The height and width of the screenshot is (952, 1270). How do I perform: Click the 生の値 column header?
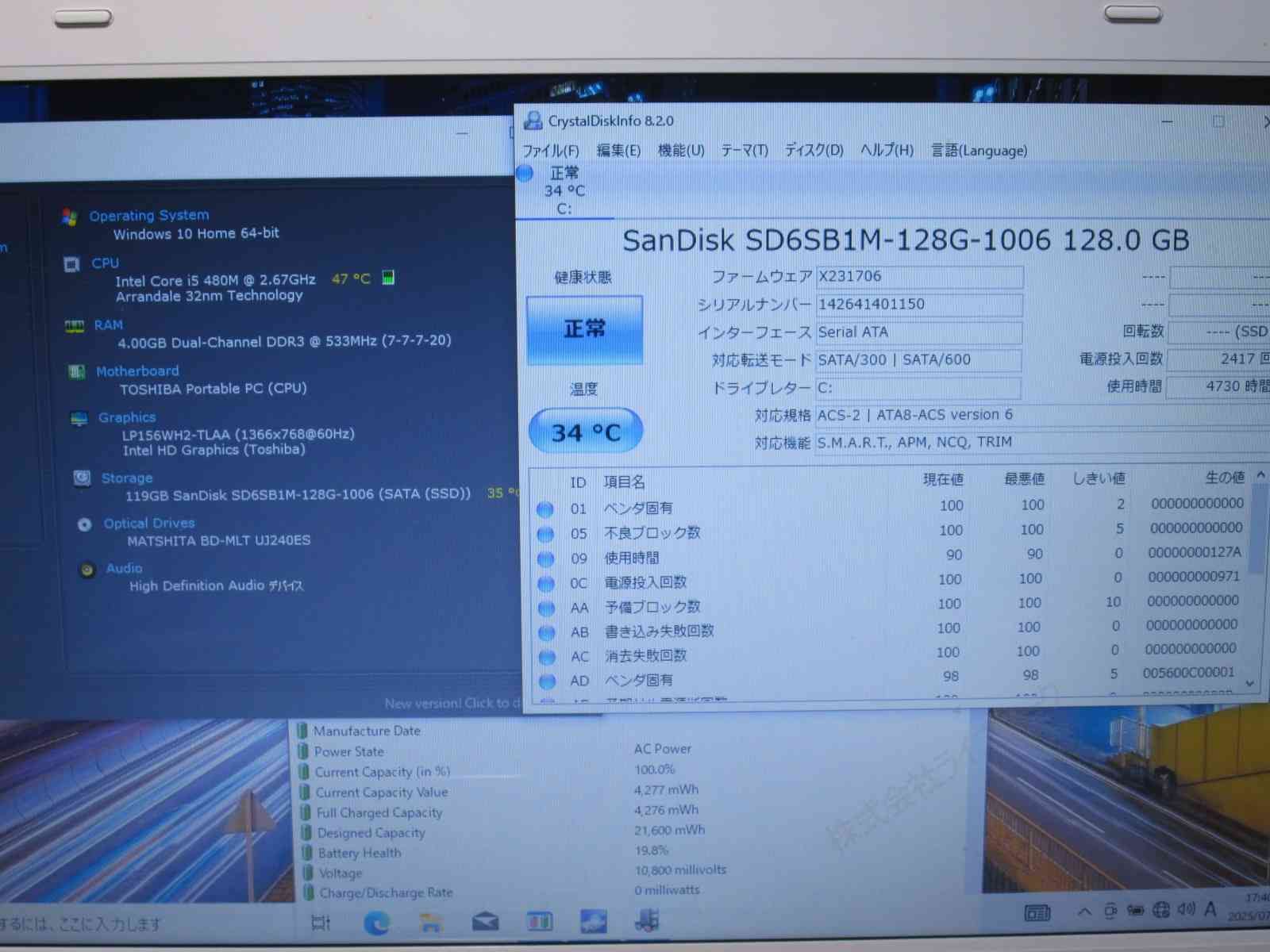coord(1225,478)
